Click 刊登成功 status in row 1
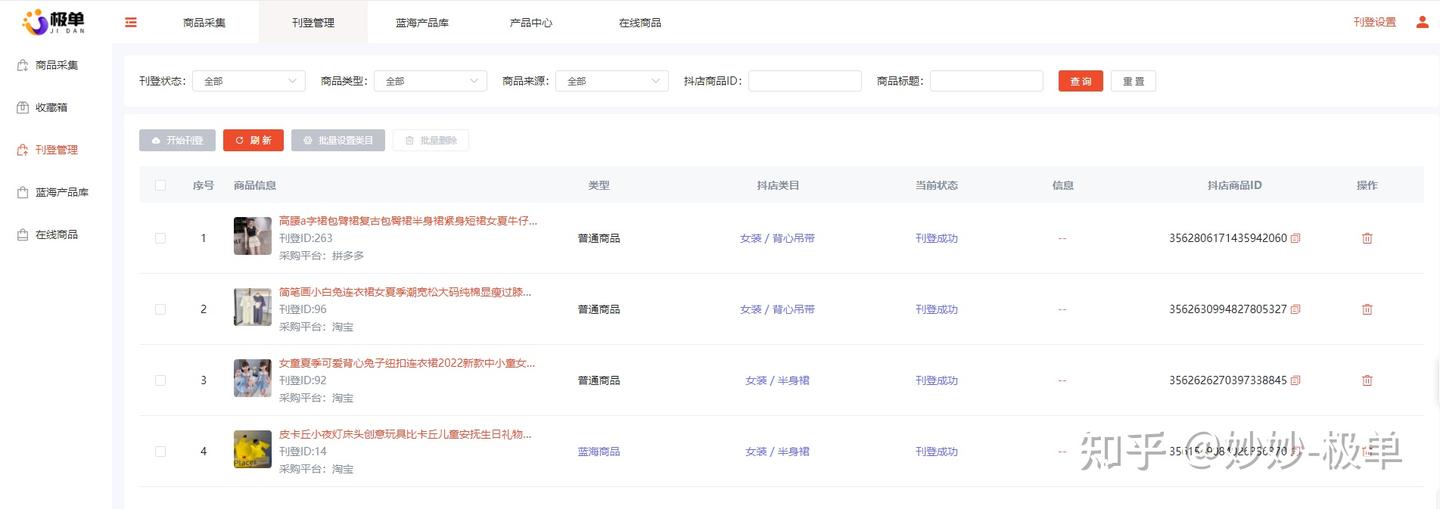This screenshot has height=509, width=1440. point(936,238)
